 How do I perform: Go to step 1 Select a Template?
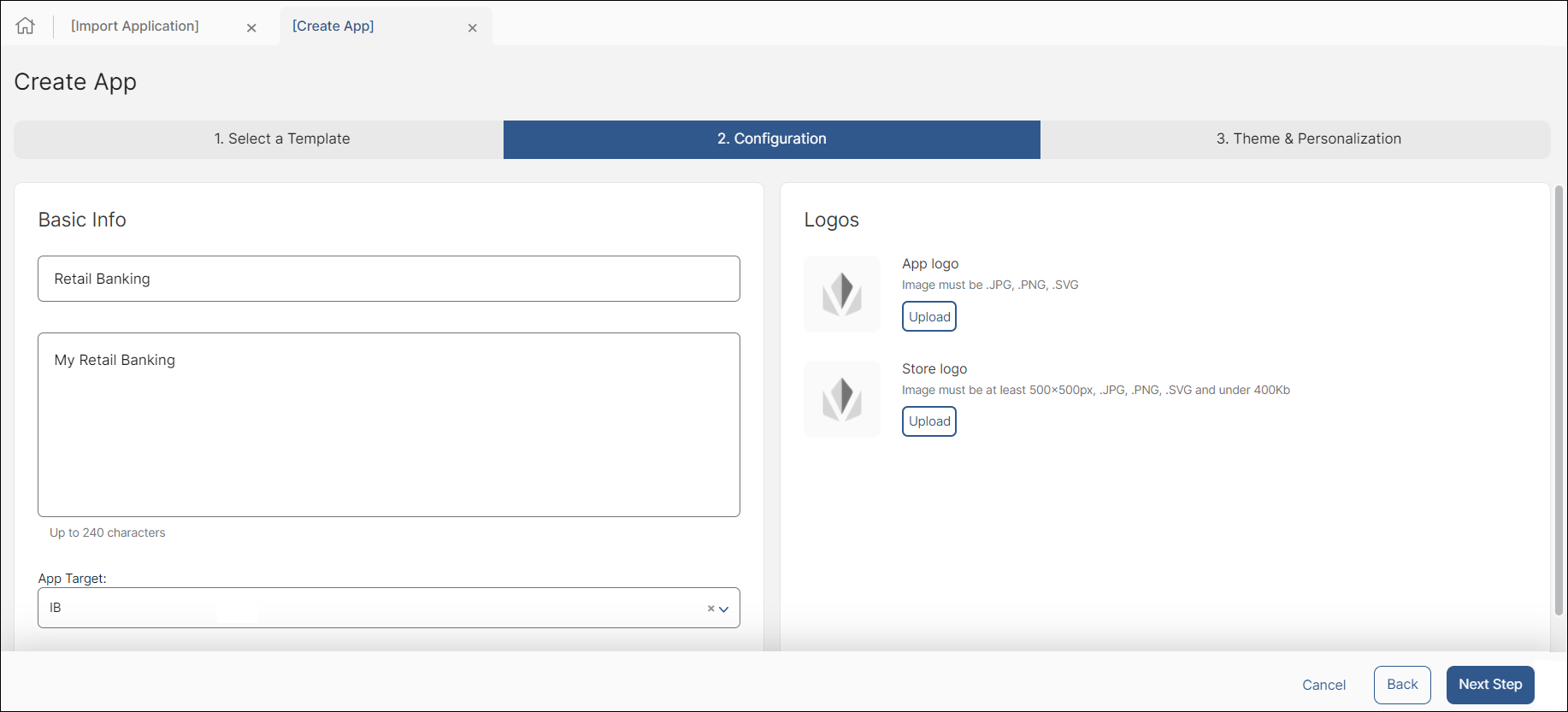282,138
